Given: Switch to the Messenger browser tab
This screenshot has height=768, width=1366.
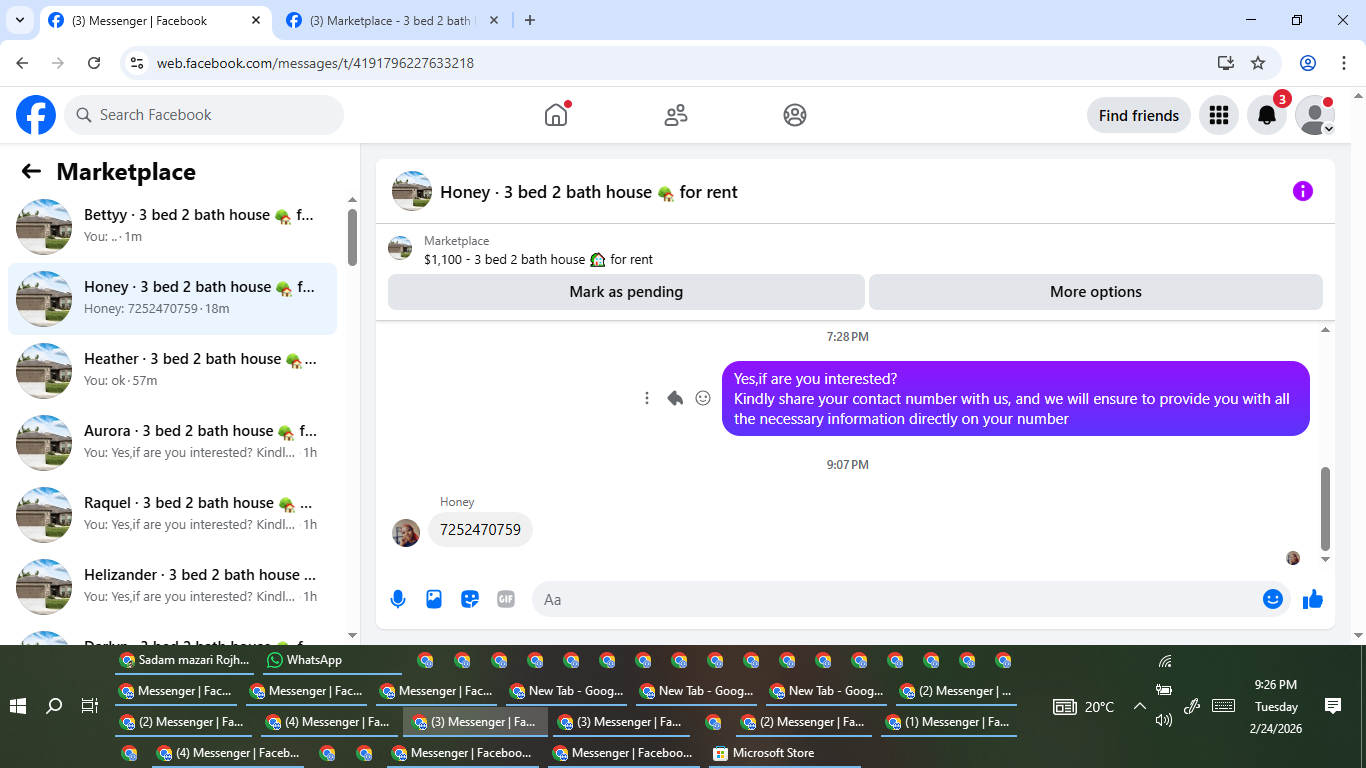Looking at the screenshot, I should click(155, 20).
